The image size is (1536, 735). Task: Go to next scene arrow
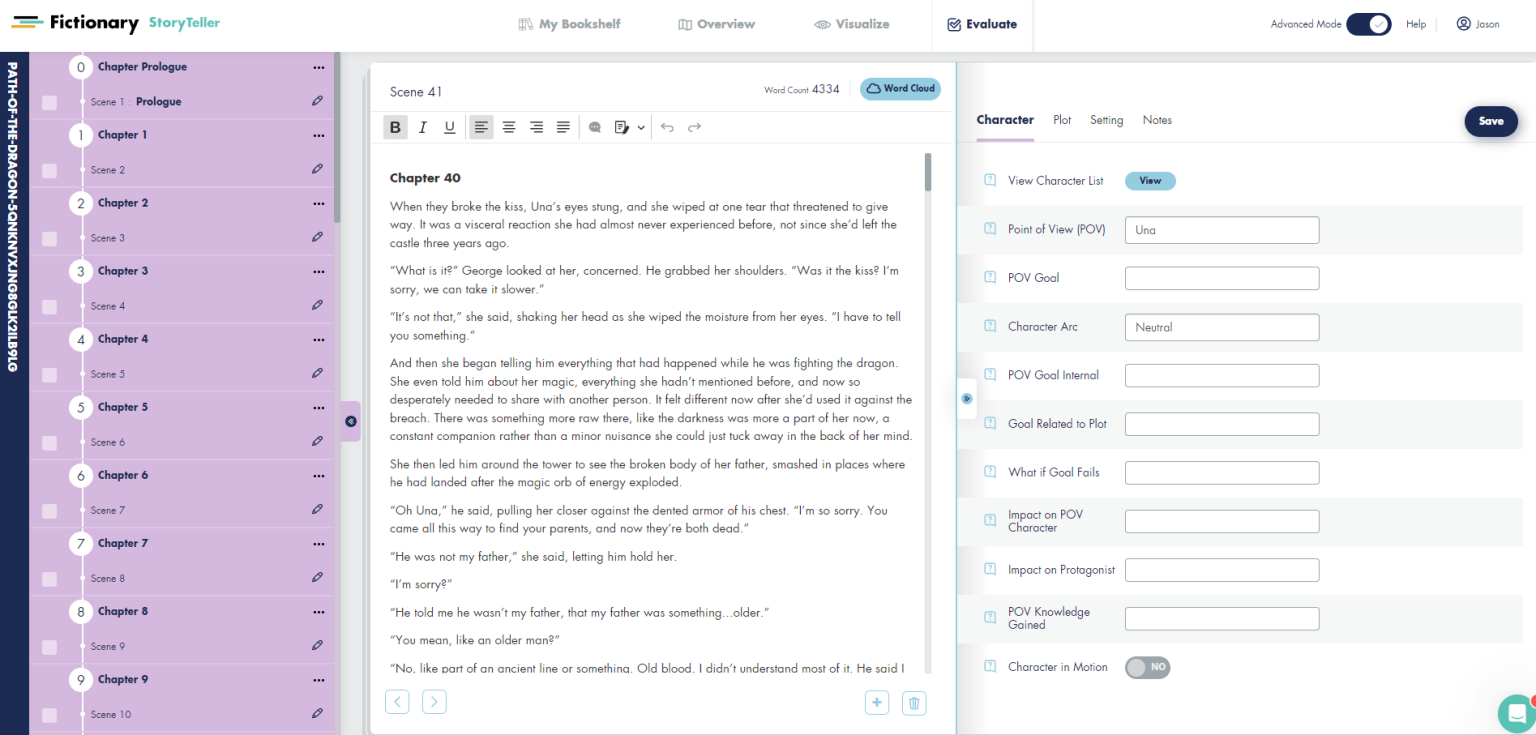pos(434,702)
